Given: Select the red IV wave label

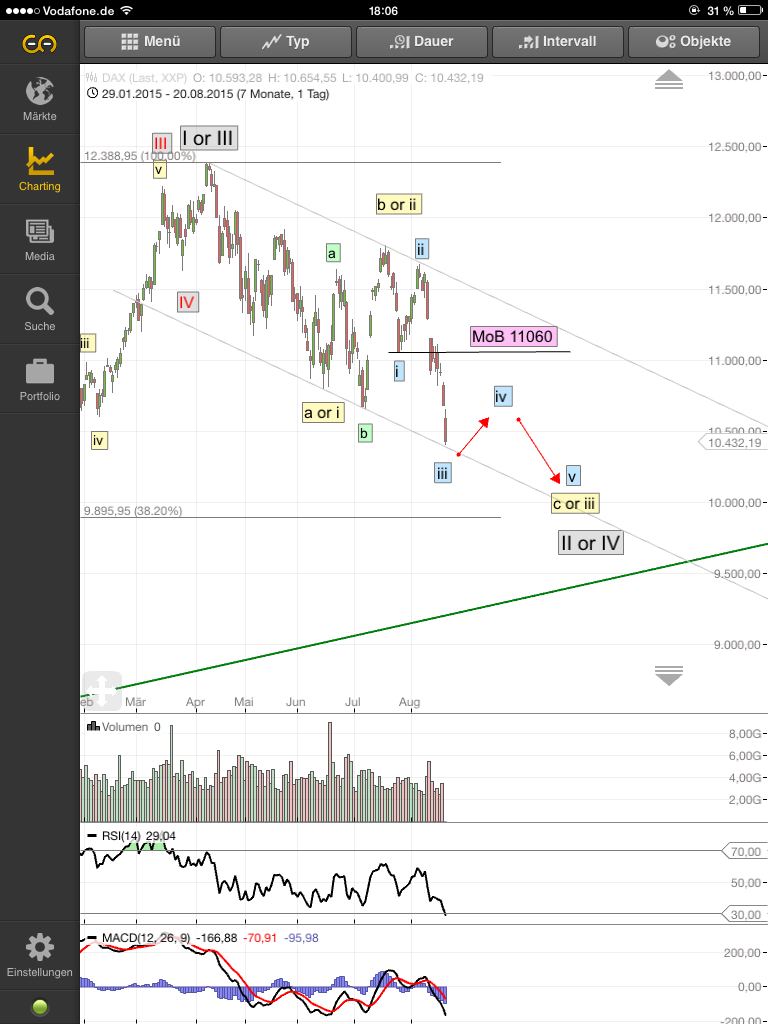Looking at the screenshot, I should (187, 302).
